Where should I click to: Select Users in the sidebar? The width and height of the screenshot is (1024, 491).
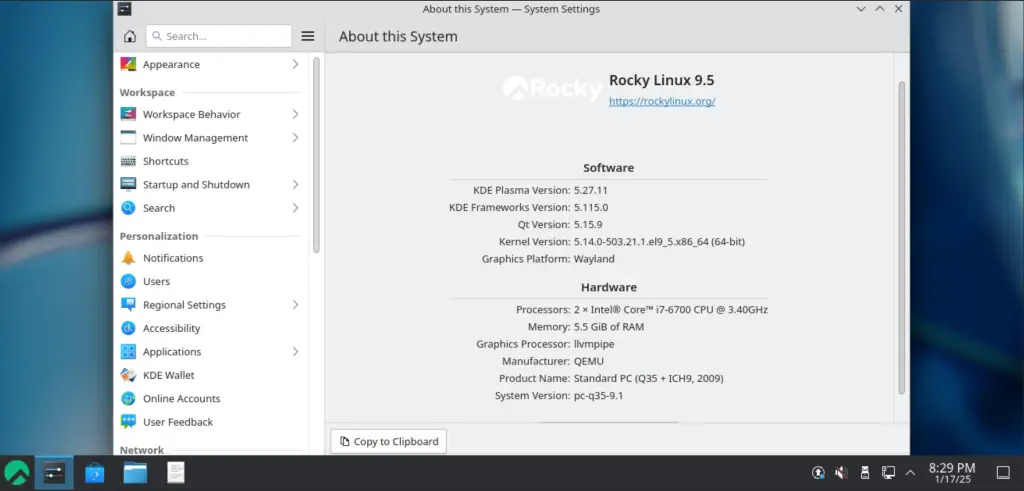210,281
